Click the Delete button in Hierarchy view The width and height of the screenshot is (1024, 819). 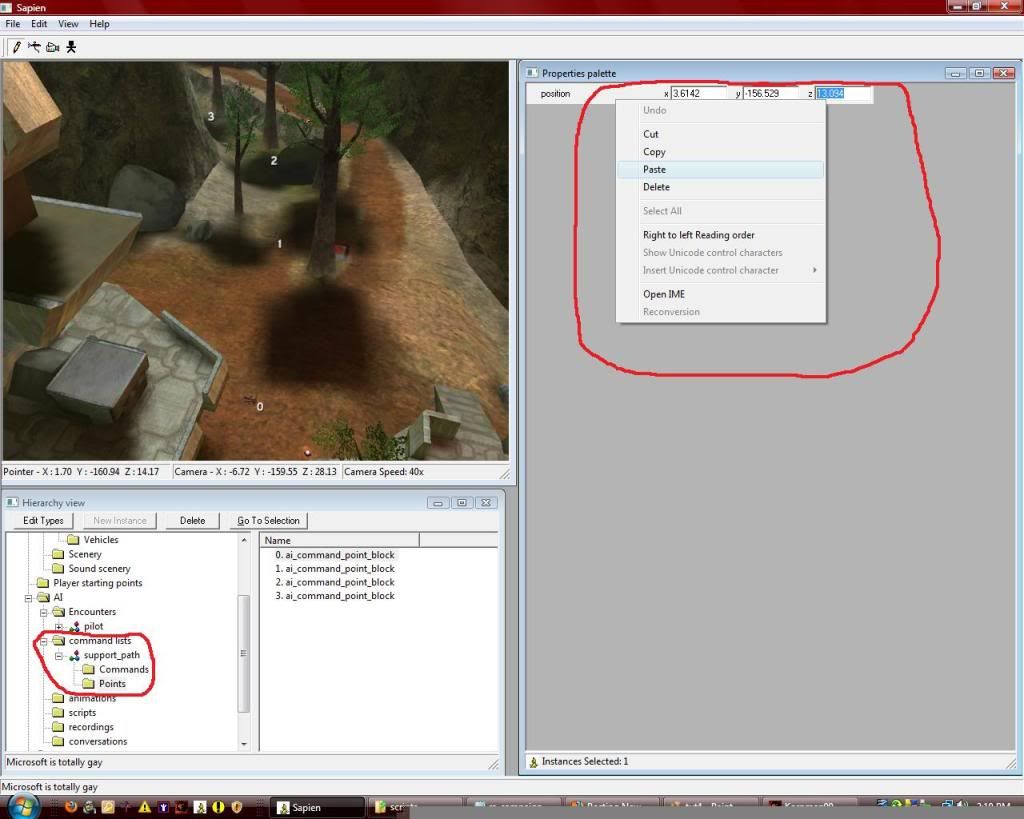point(192,521)
